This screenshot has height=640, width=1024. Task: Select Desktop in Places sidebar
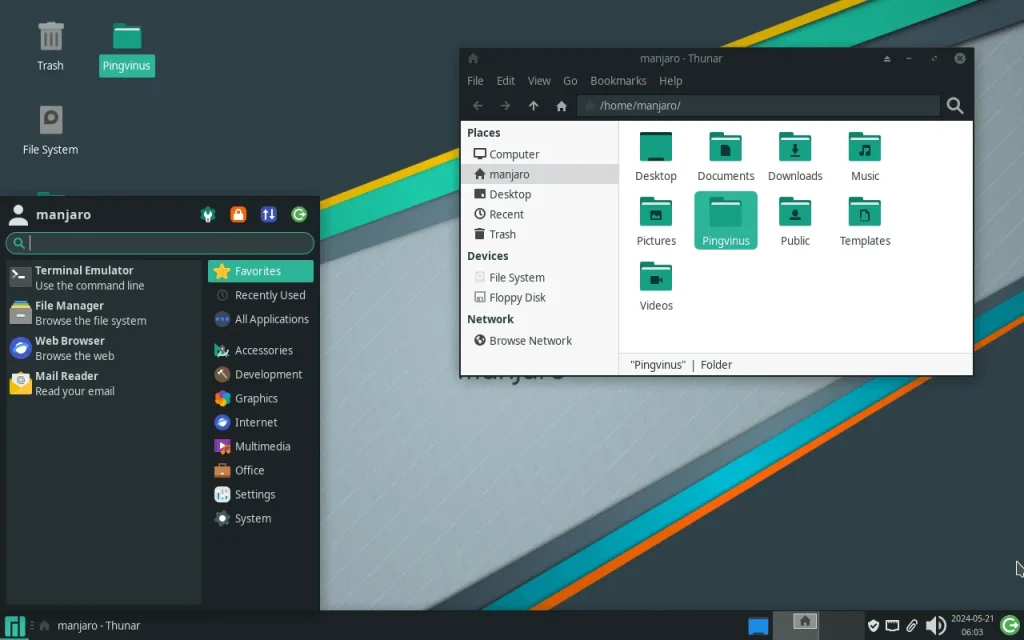[539, 195]
